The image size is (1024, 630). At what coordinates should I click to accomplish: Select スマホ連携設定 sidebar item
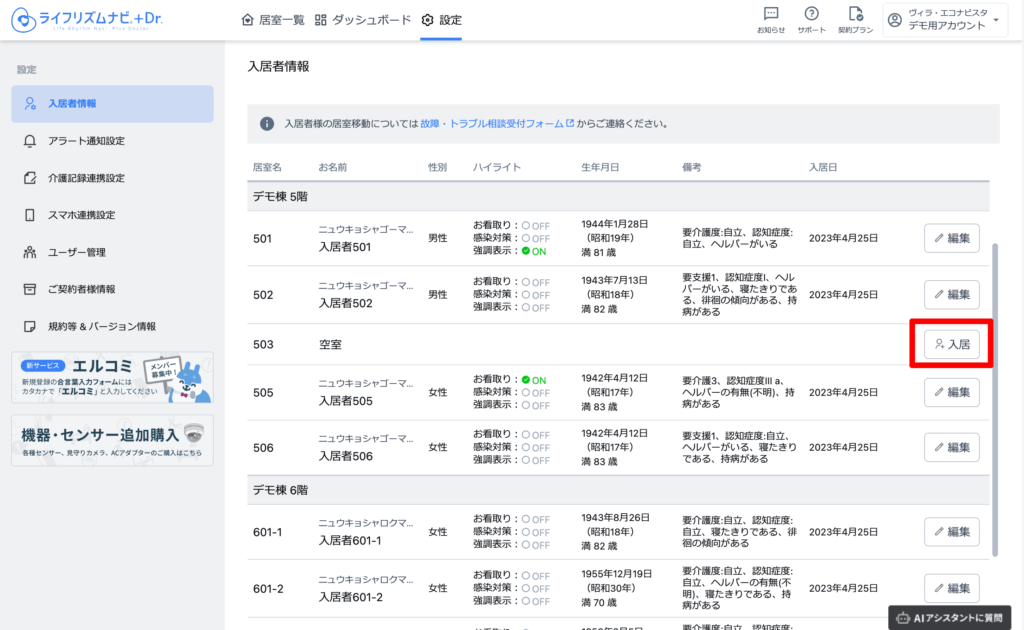coord(81,215)
